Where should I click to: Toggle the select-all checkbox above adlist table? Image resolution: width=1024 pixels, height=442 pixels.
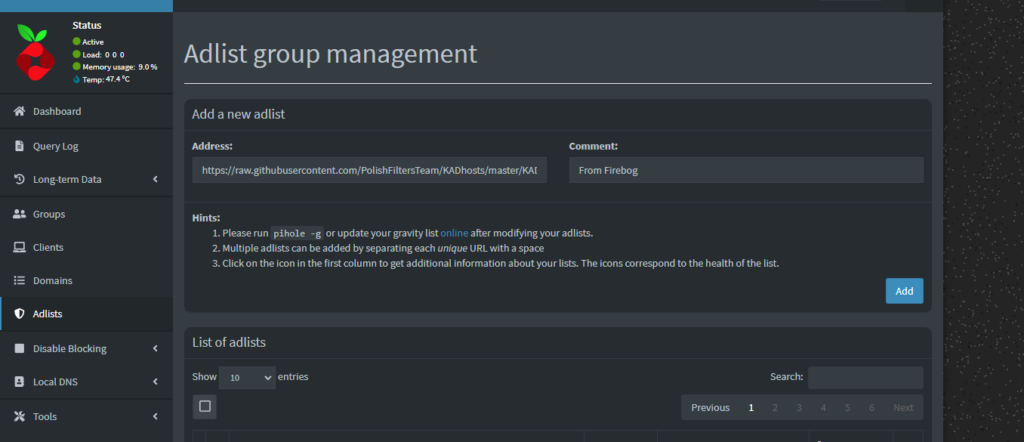pyautogui.click(x=204, y=407)
